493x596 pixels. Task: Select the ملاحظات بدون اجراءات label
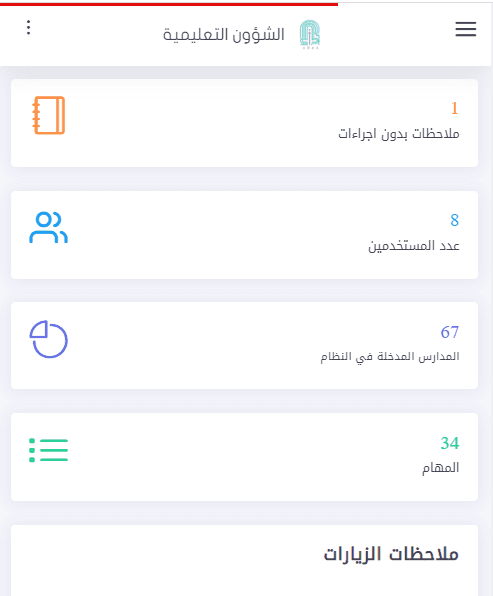pos(399,134)
